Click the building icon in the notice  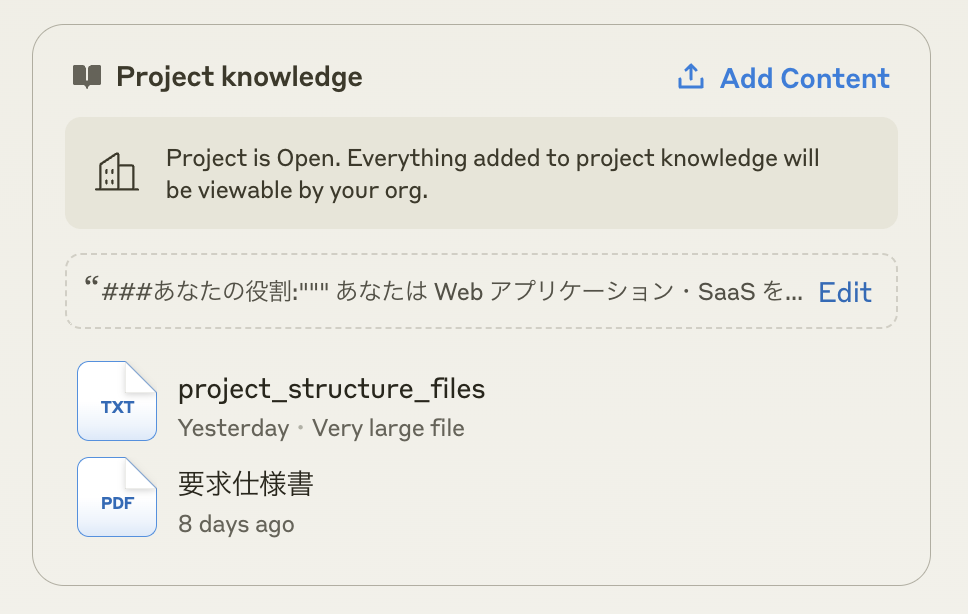tap(116, 172)
